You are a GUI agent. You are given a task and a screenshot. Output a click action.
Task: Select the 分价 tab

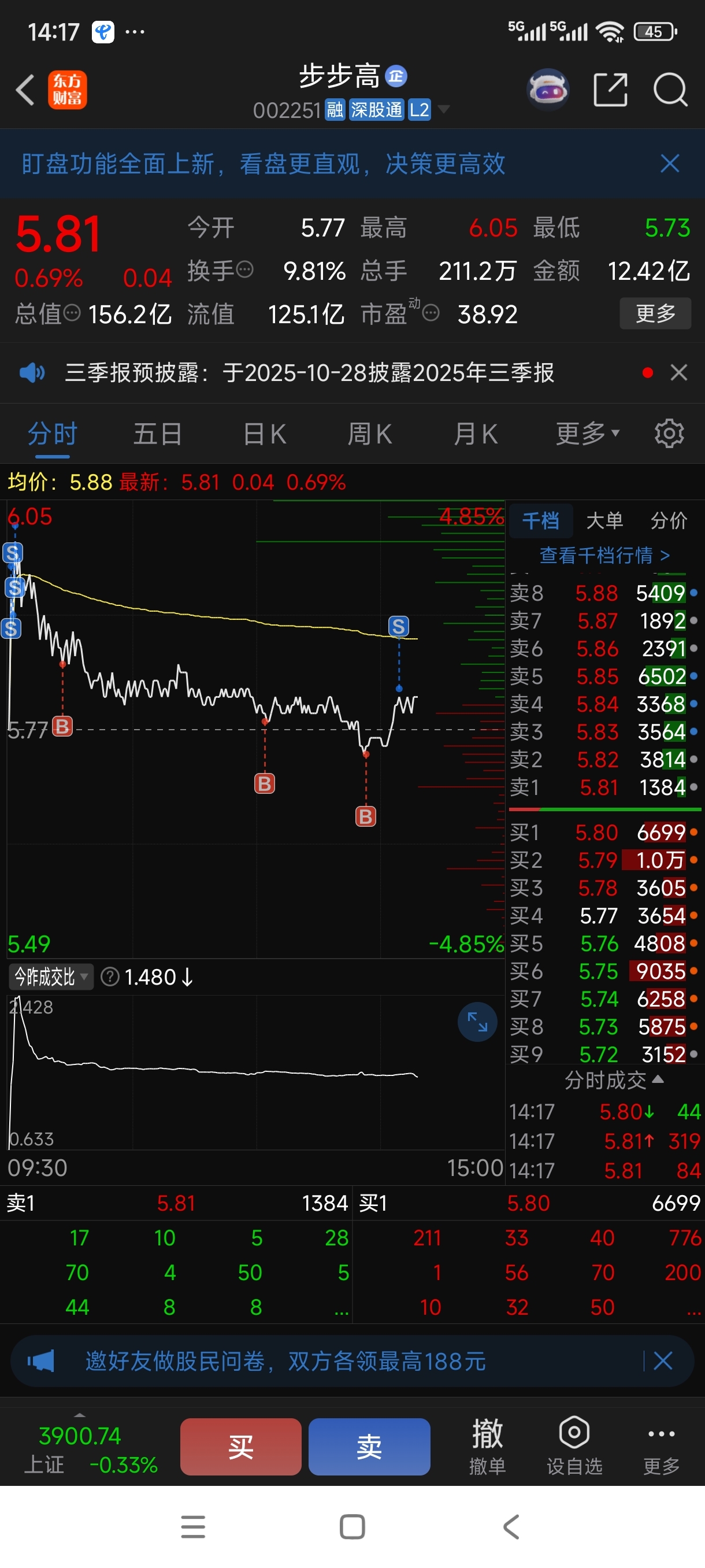tap(669, 521)
